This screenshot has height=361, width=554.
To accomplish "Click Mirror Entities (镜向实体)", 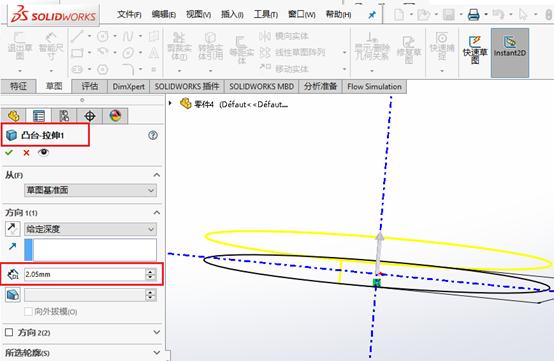I will pyautogui.click(x=284, y=36).
